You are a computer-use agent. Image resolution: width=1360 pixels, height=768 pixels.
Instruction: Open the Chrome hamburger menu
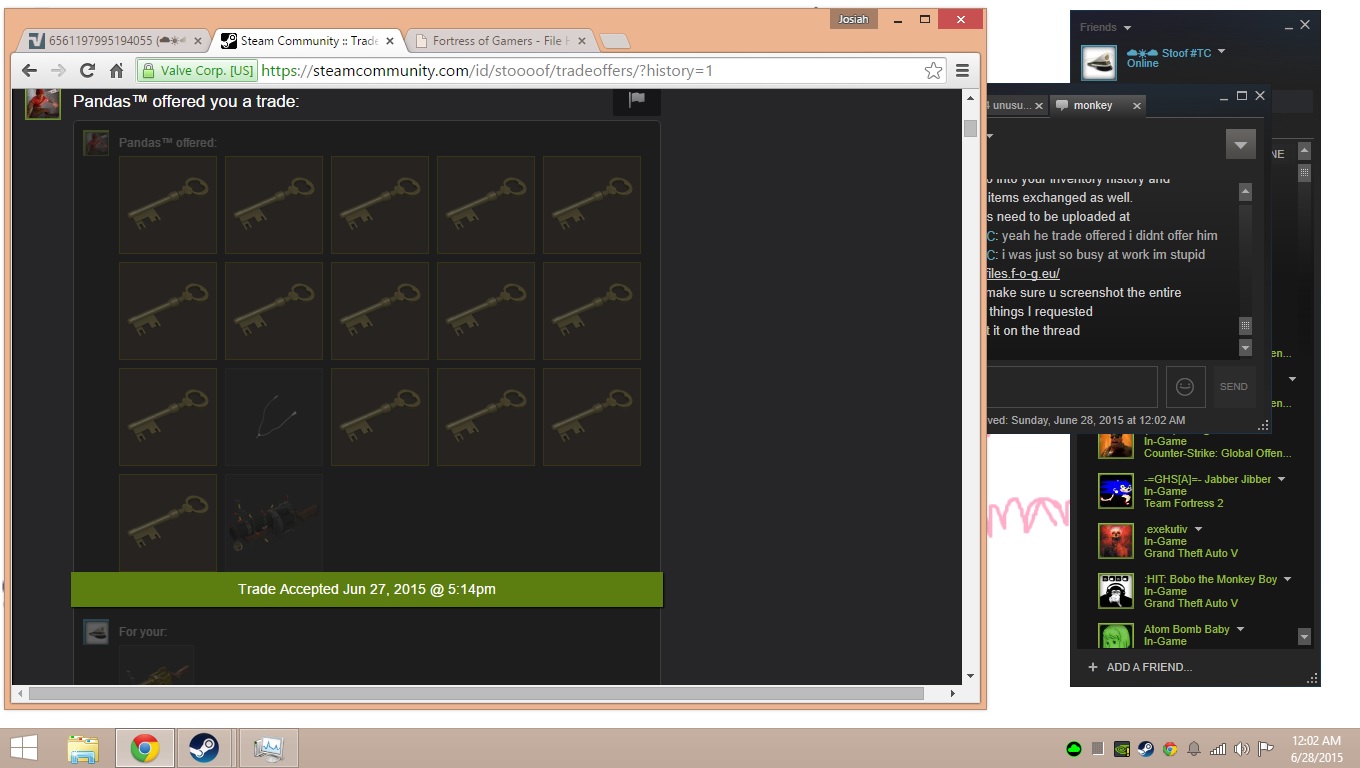pos(962,70)
